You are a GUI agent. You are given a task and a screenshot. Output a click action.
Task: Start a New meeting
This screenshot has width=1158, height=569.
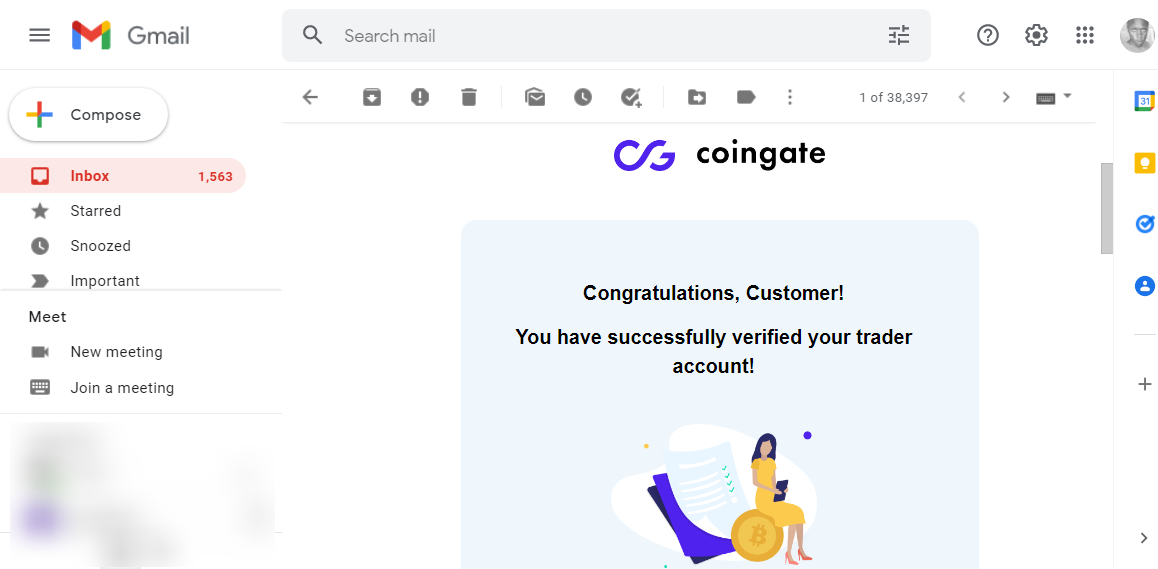tap(116, 352)
